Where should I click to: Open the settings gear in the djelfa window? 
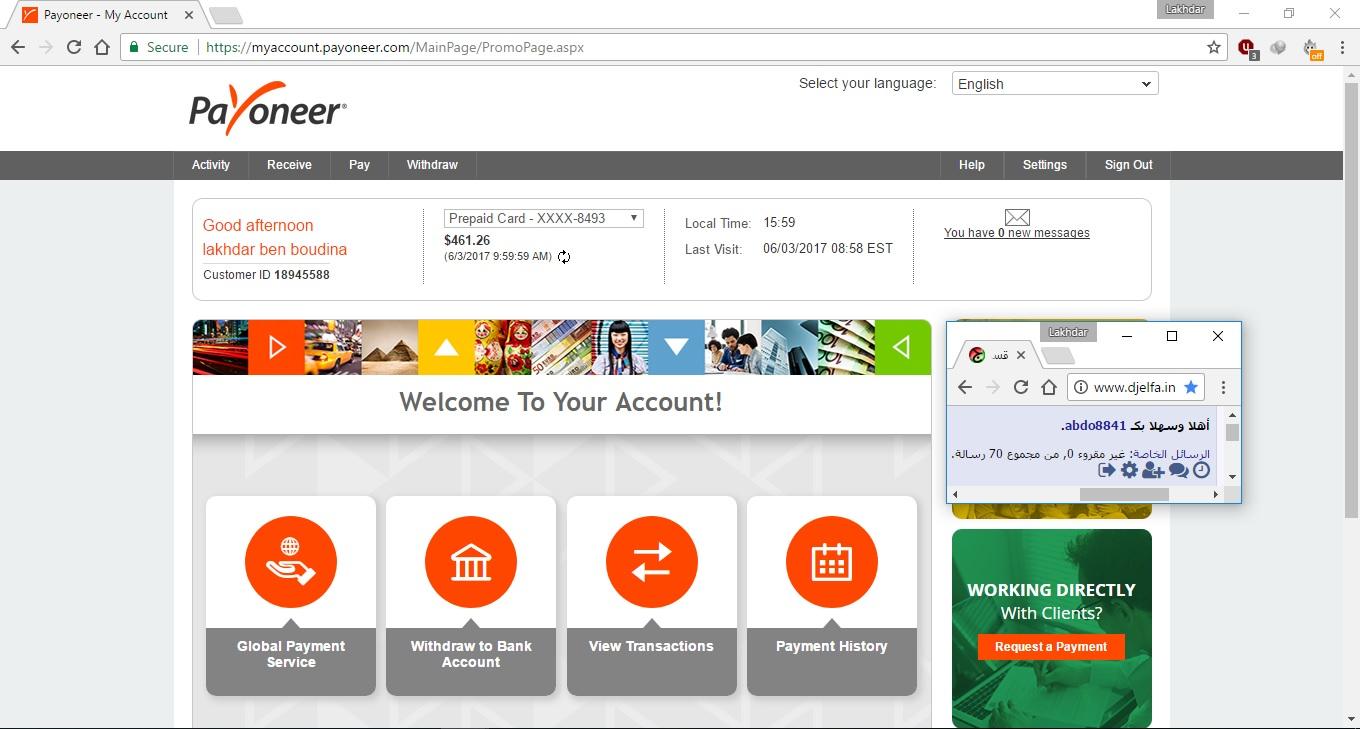click(1129, 470)
